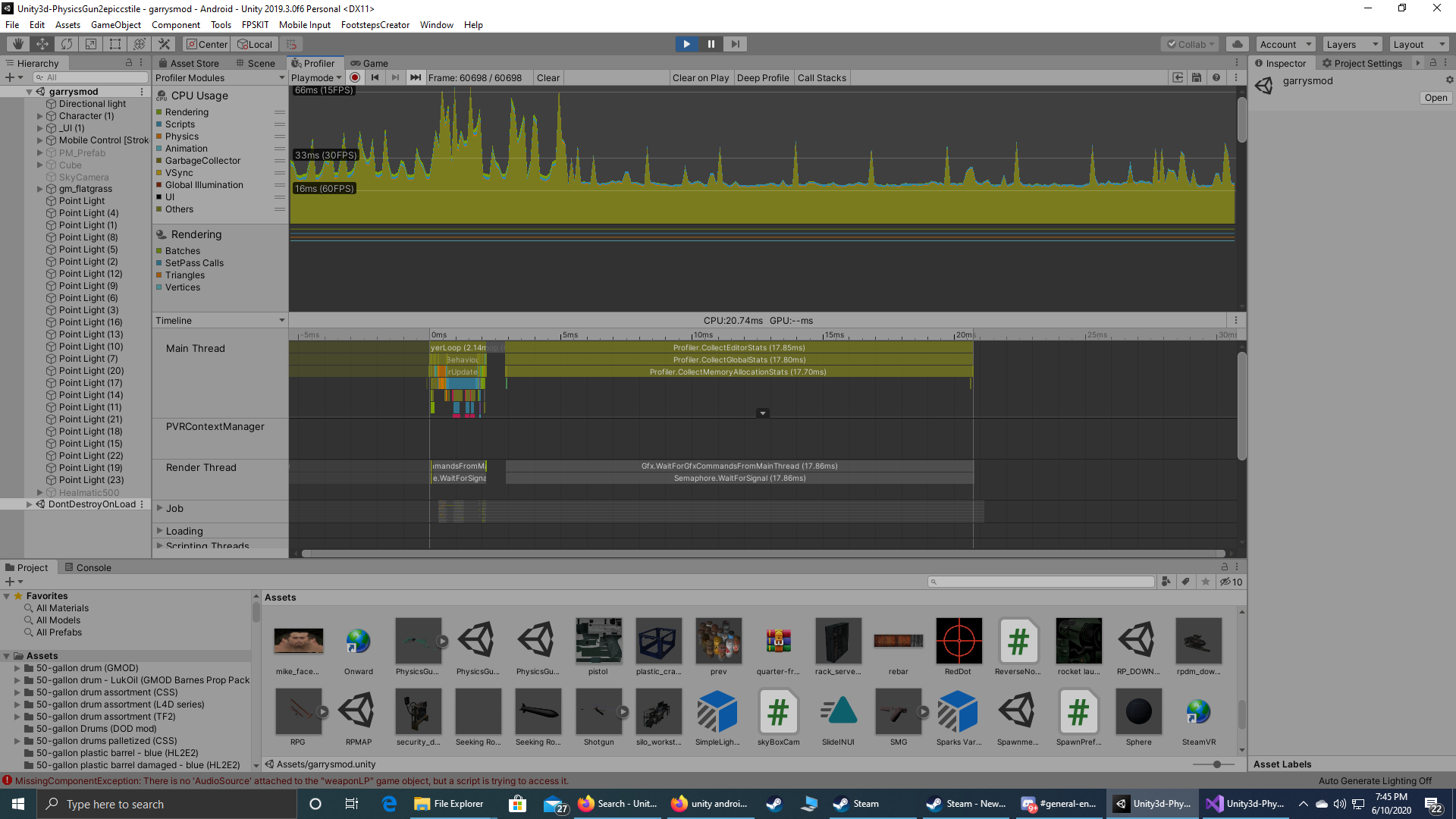Select All Materials favorite search

pos(62,608)
